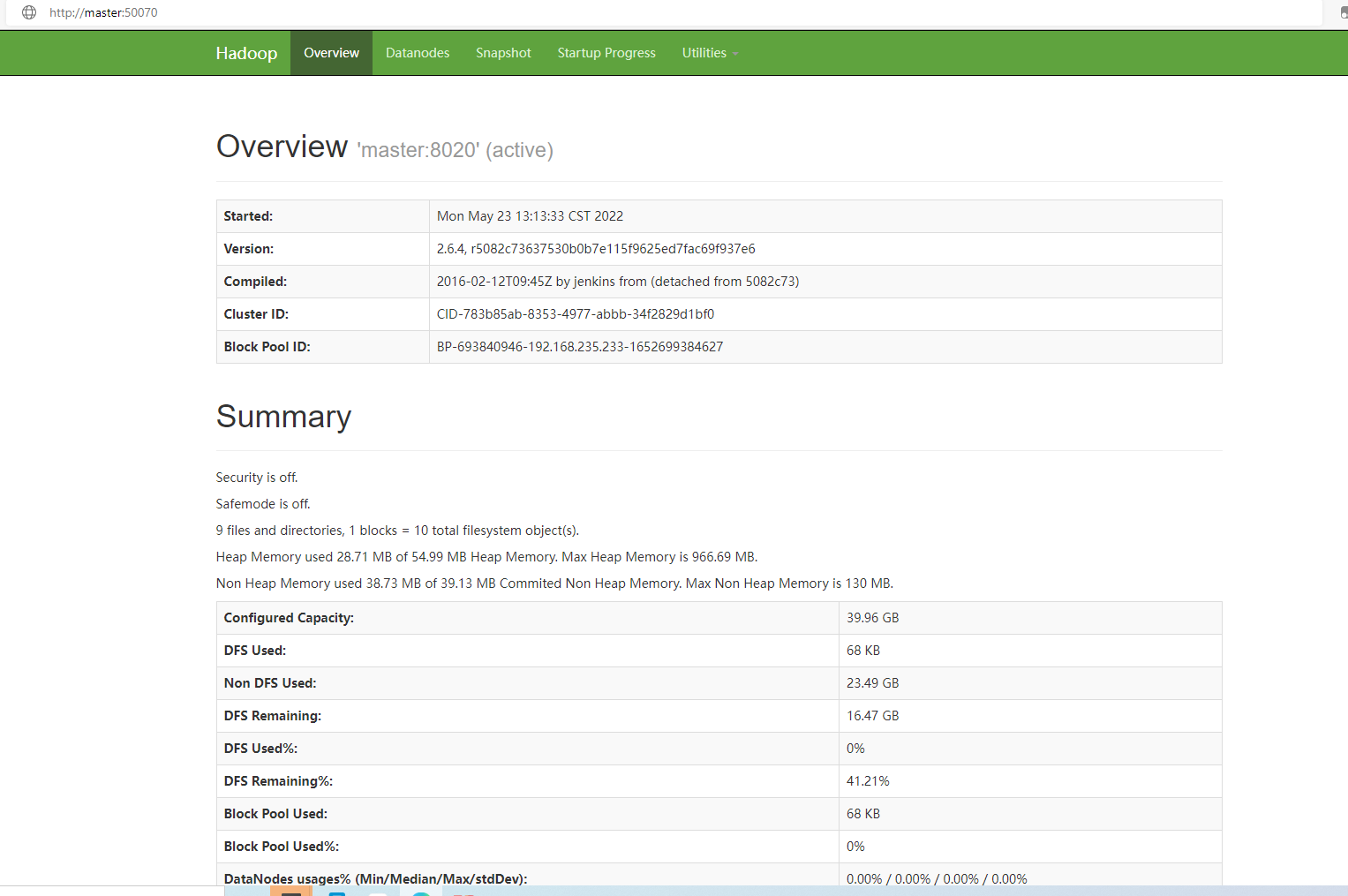Select the DFS Remaining% value 41.21%
Image resolution: width=1348 pixels, height=896 pixels.
coord(868,781)
